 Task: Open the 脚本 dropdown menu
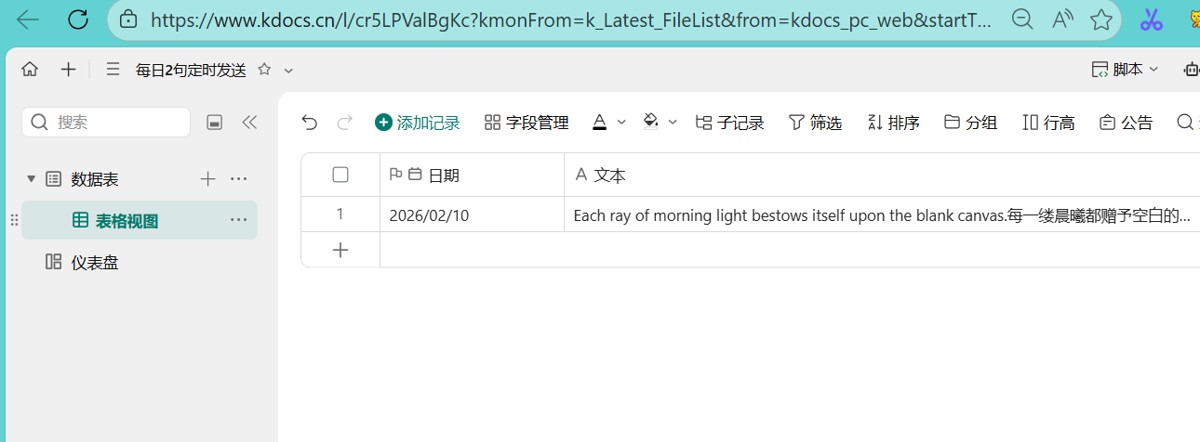click(1125, 69)
